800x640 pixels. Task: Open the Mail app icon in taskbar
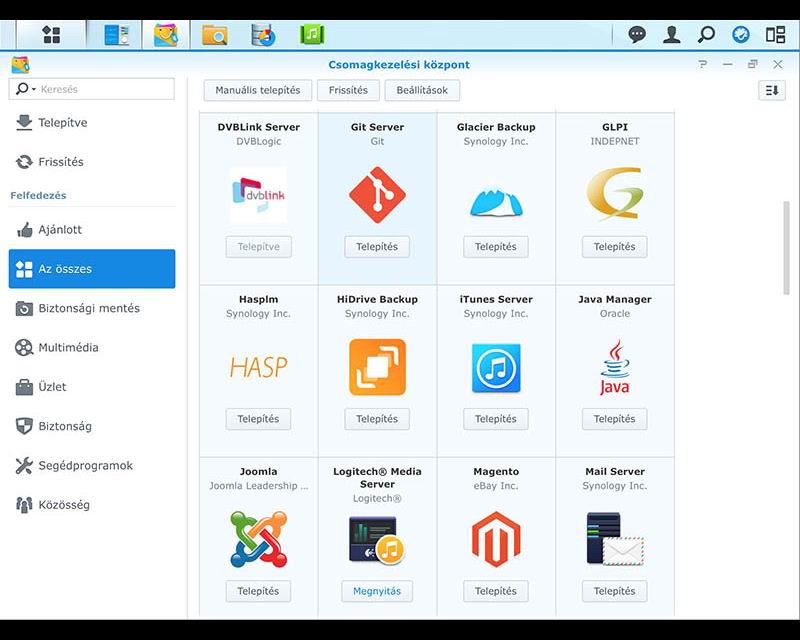coord(165,33)
